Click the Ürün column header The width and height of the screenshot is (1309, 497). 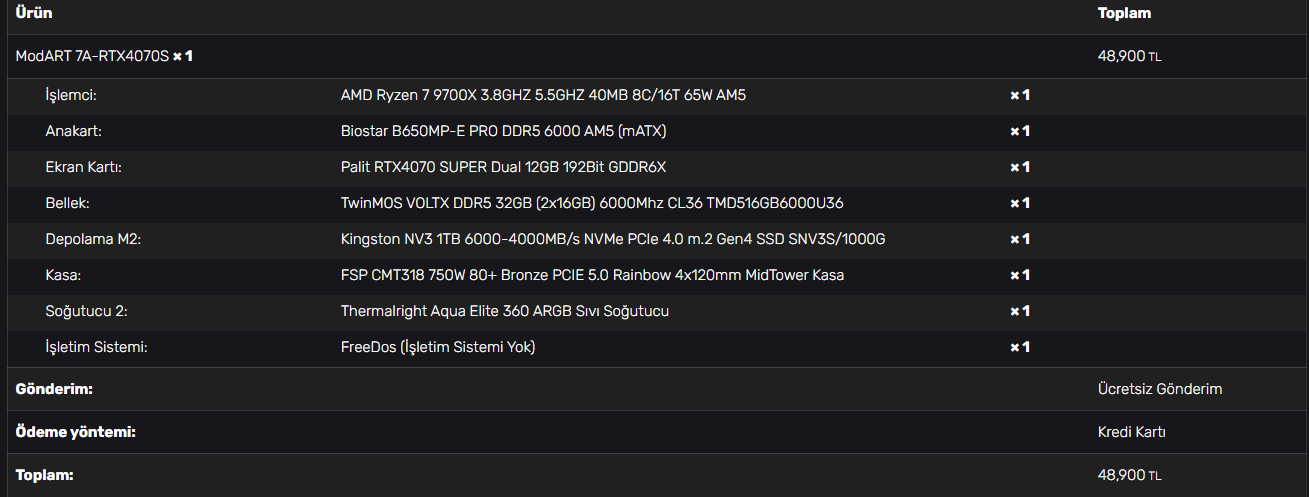point(34,13)
